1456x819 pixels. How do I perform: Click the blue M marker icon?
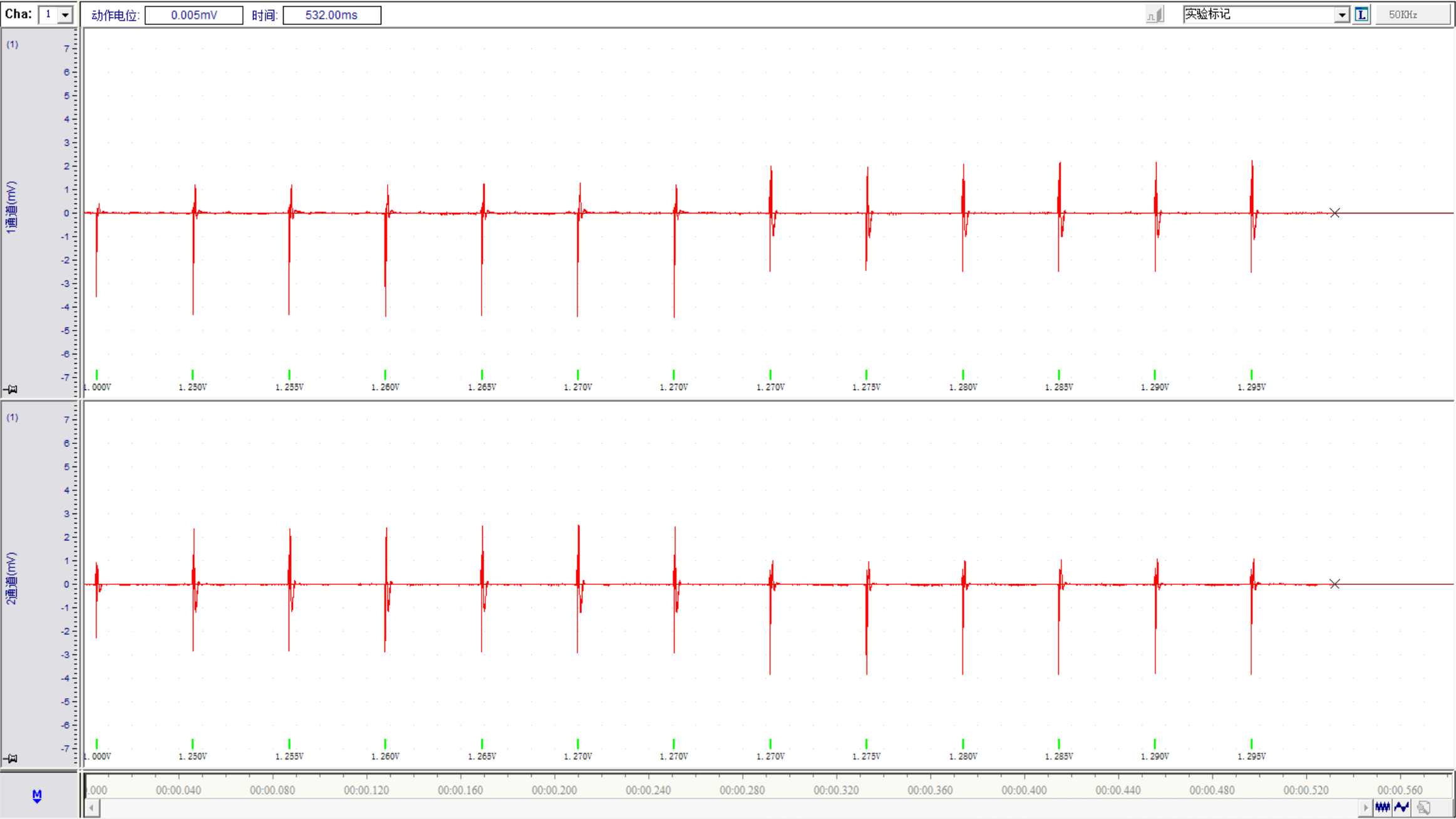(x=37, y=796)
